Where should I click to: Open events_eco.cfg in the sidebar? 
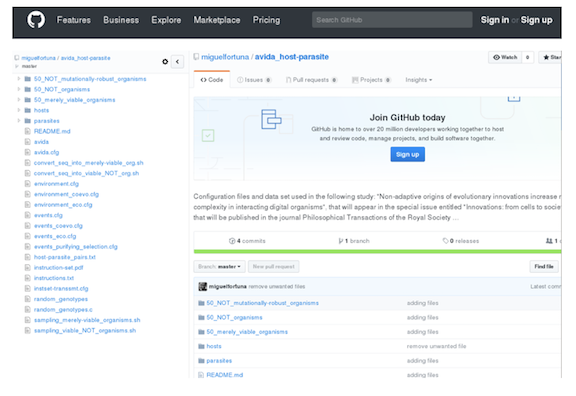55,236
